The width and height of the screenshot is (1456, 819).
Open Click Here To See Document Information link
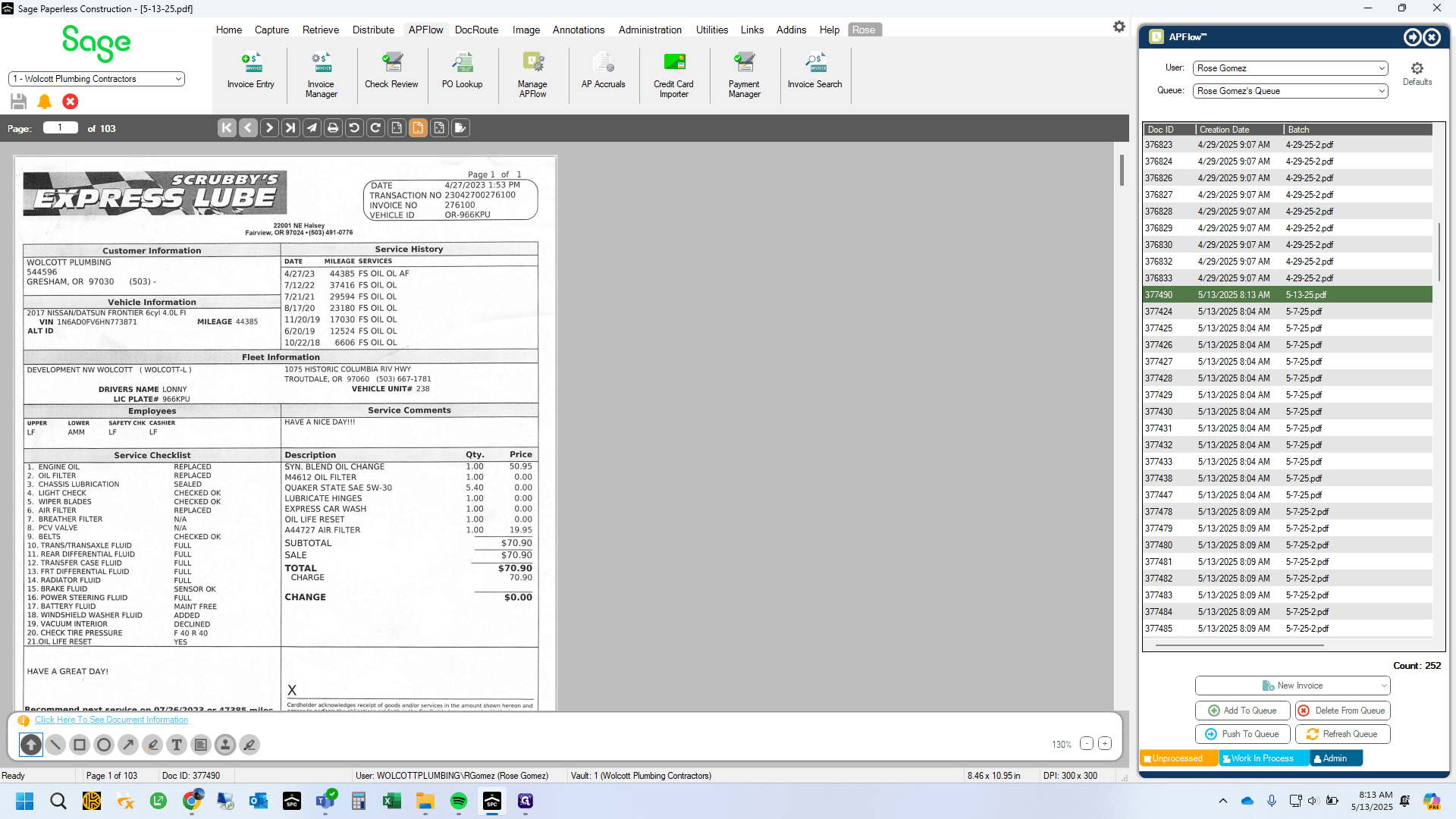pos(111,720)
